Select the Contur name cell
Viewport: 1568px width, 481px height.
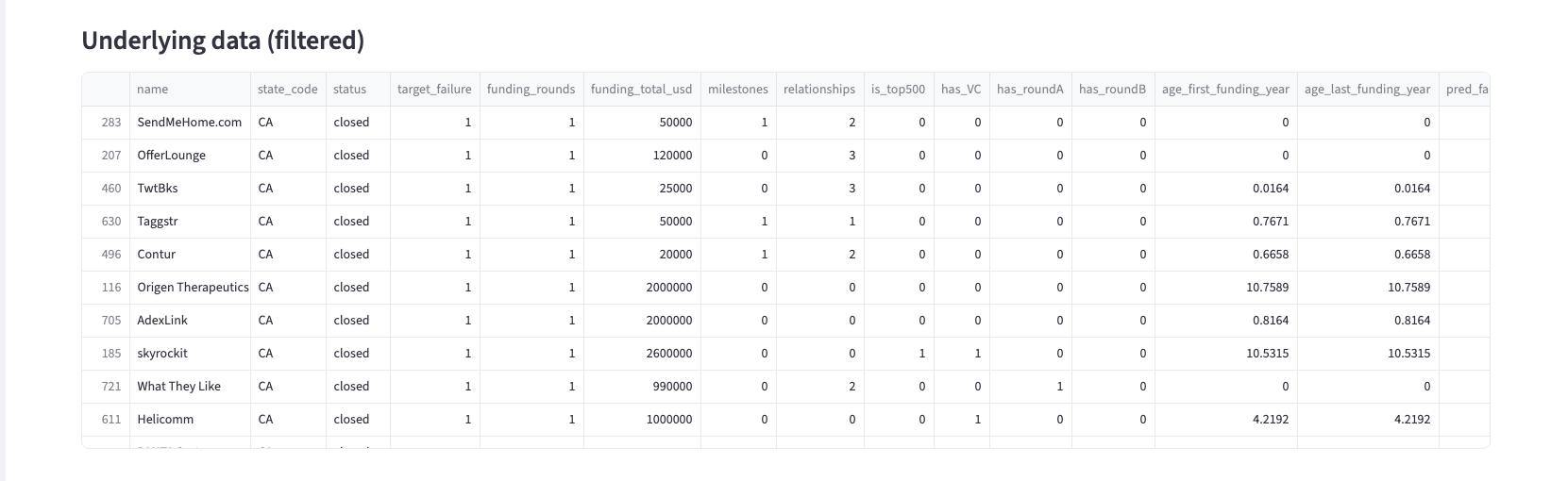(x=190, y=255)
